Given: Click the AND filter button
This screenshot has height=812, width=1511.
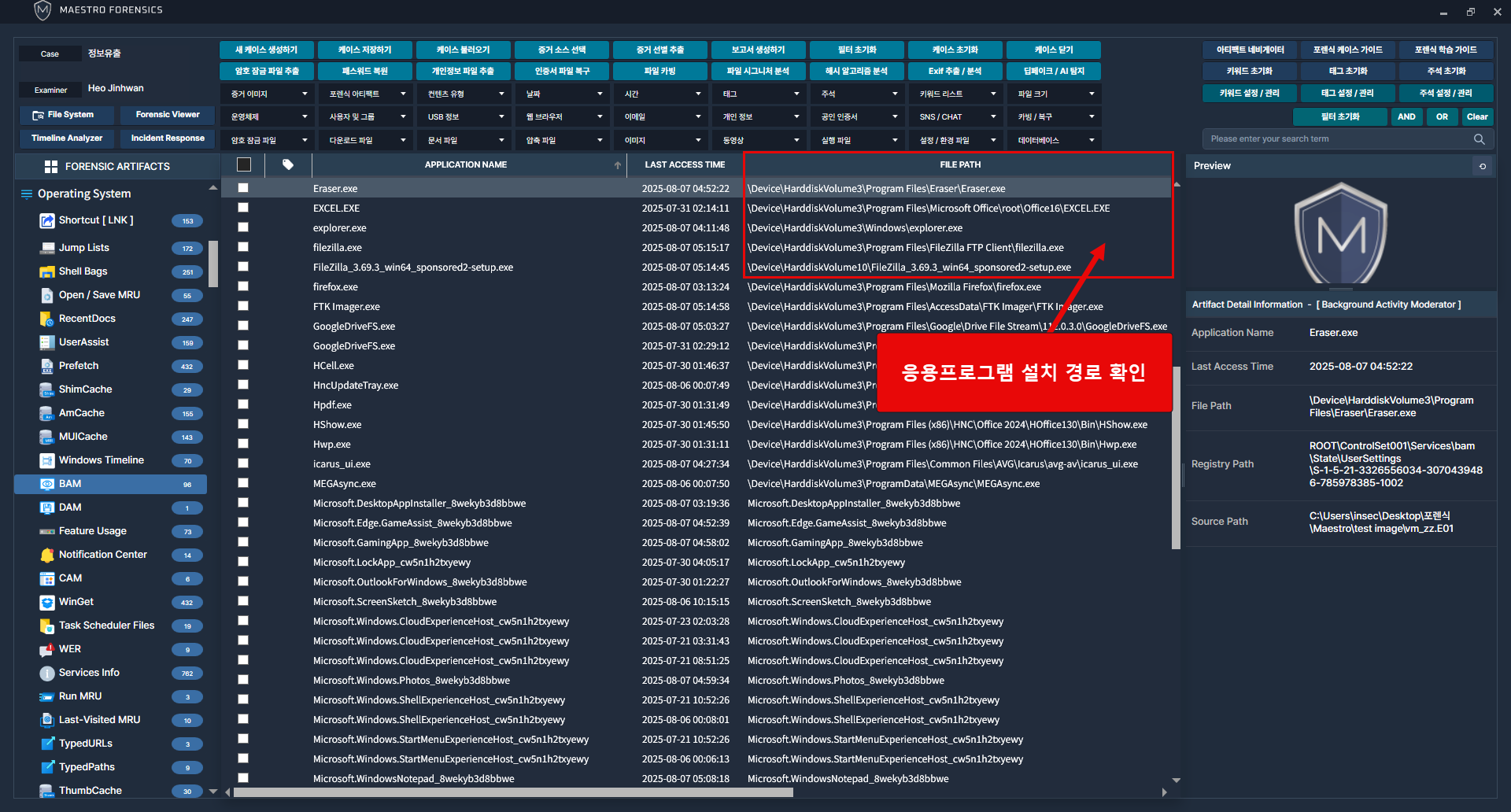Looking at the screenshot, I should [x=1406, y=117].
